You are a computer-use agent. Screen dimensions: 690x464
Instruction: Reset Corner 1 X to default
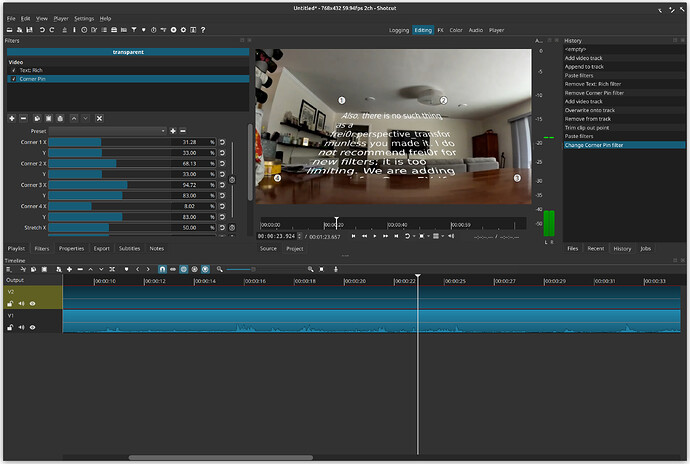[221, 142]
